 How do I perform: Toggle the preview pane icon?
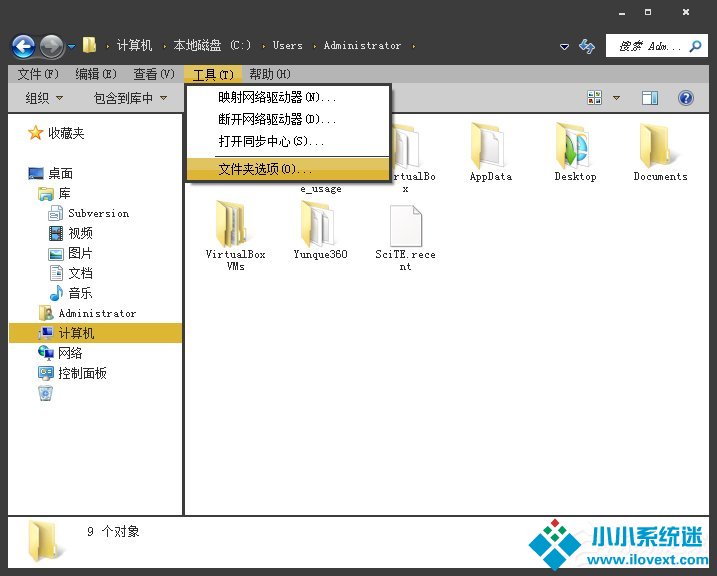tap(650, 97)
